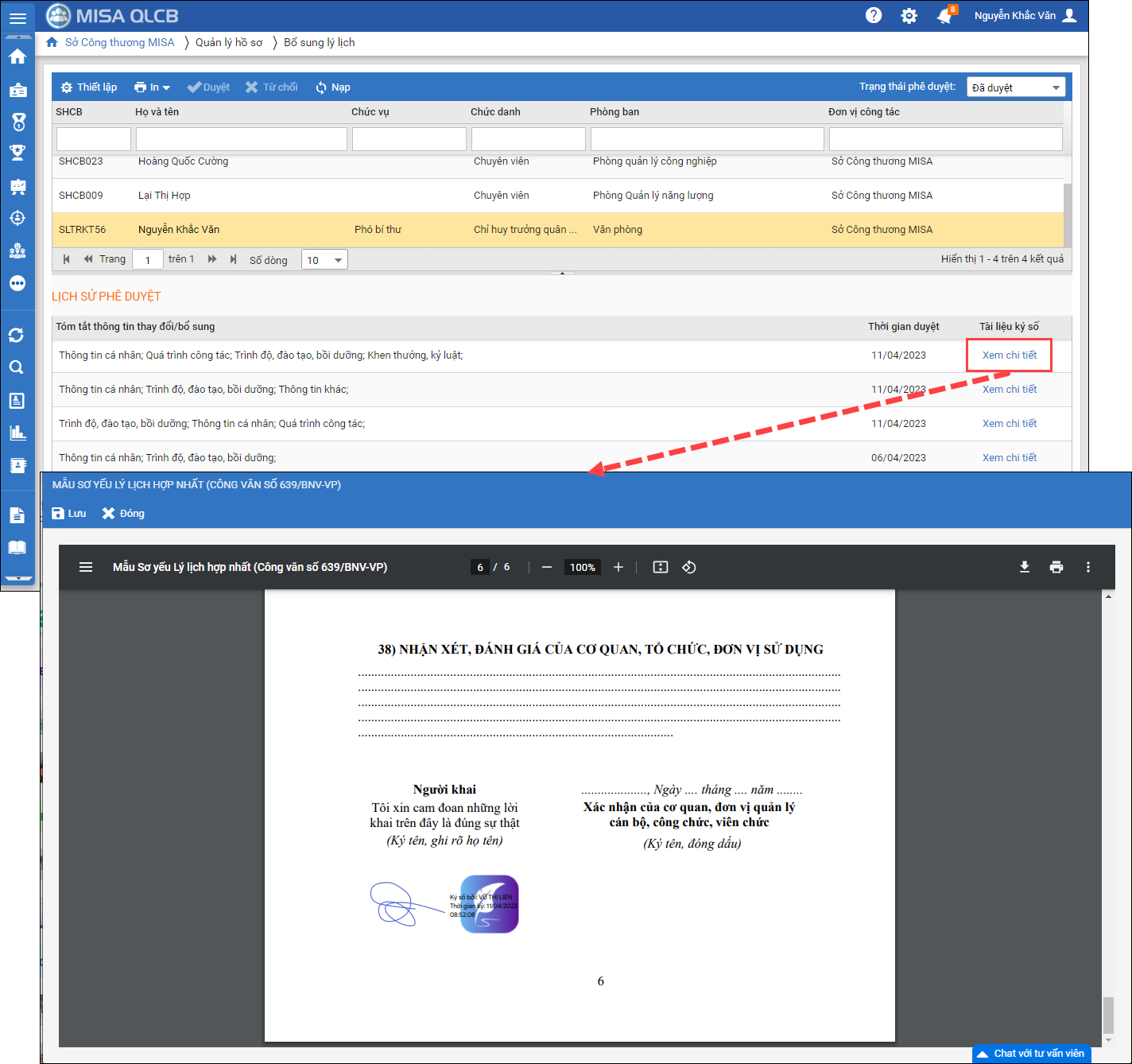Print the PDF using printer icon
The width and height of the screenshot is (1132, 1064).
point(1056,567)
